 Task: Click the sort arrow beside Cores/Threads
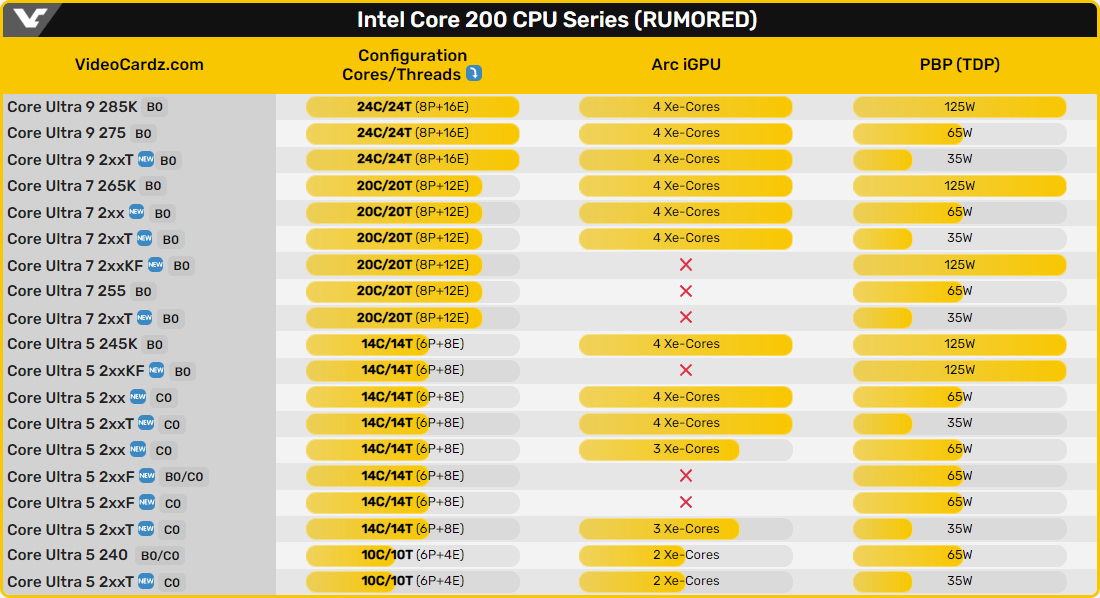[x=475, y=74]
